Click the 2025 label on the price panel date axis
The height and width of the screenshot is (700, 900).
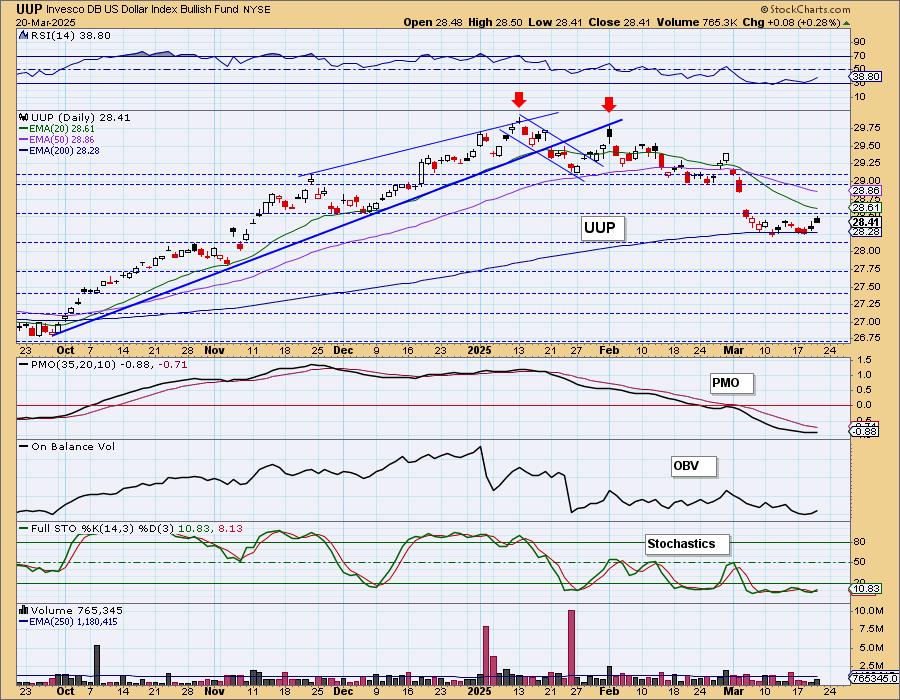[479, 351]
